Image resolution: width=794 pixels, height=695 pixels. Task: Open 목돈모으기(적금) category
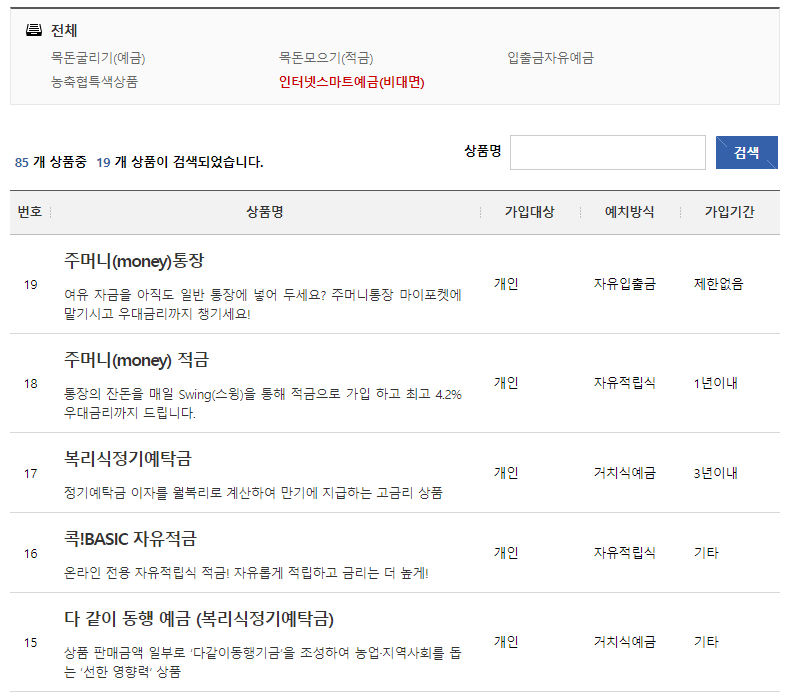click(x=326, y=58)
